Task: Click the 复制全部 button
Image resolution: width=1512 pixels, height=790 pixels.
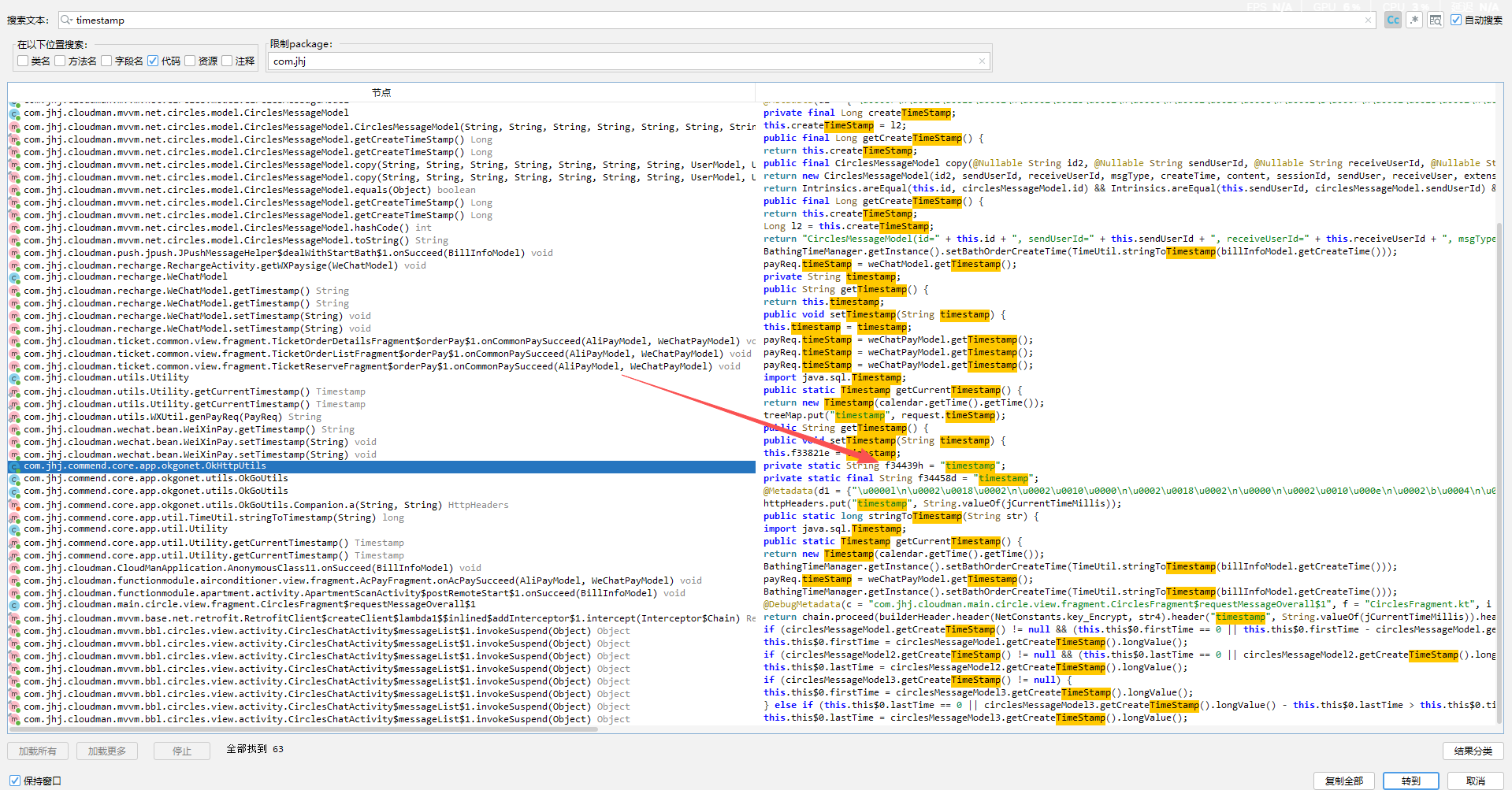Action: (x=1343, y=781)
